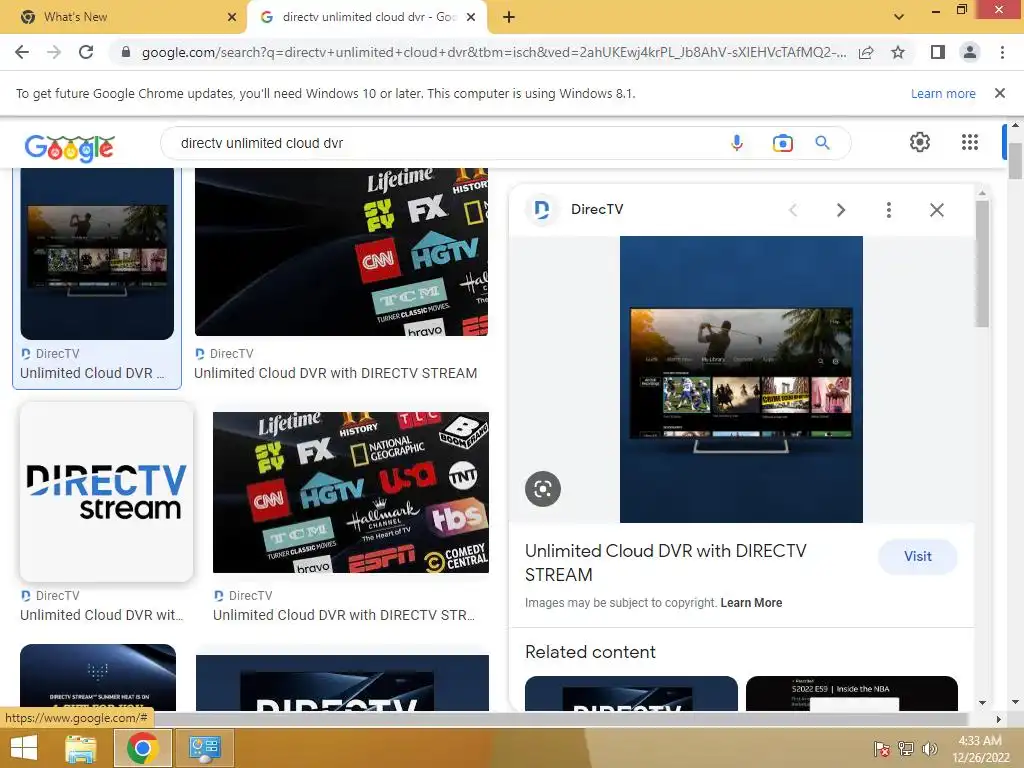Open the Inside the NBA related thumbnail

point(852,694)
